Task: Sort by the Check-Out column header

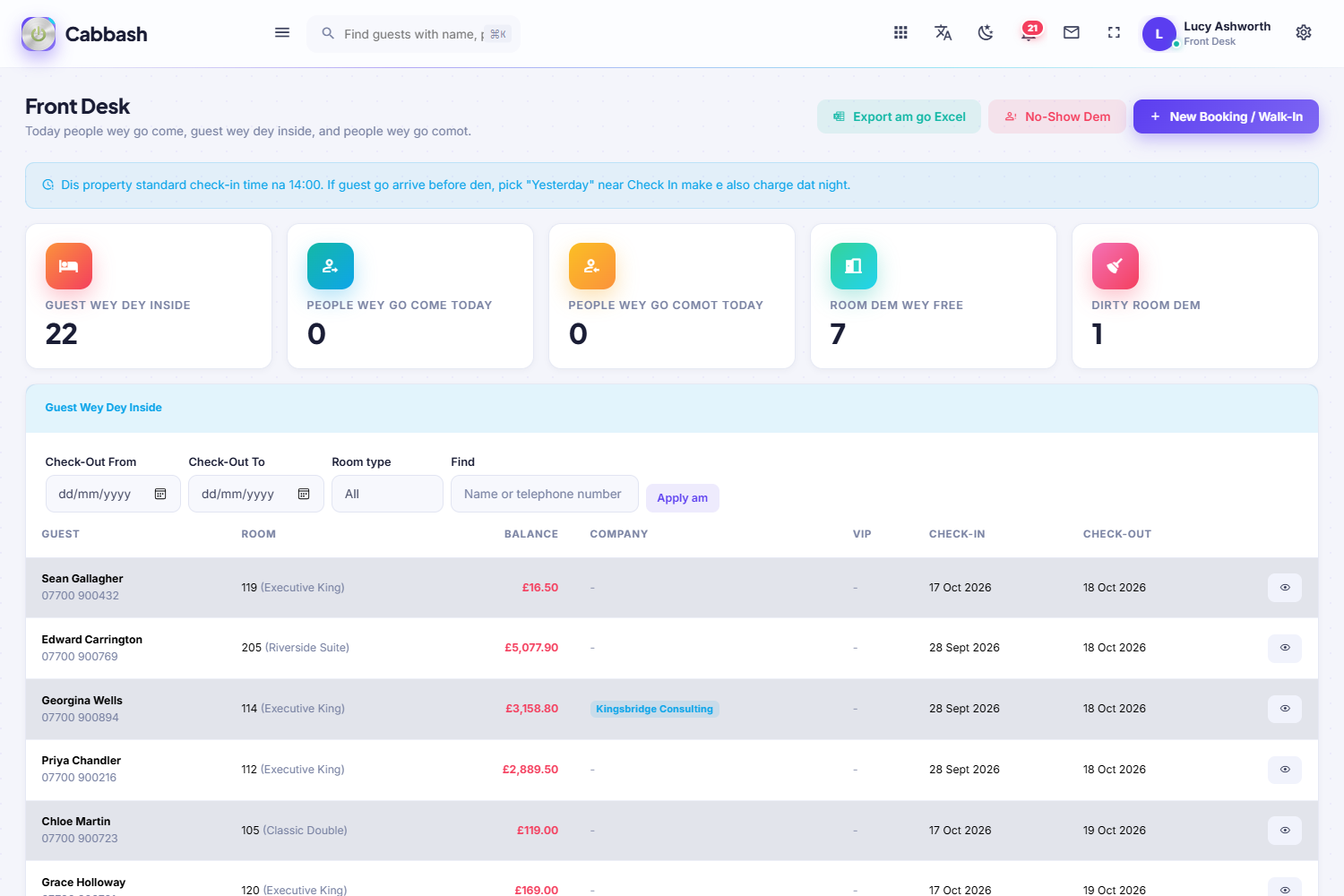Action: click(1117, 534)
